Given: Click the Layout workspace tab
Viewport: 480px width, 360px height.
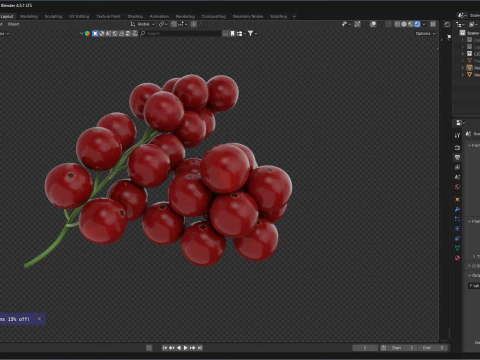Looking at the screenshot, I should 7,16.
